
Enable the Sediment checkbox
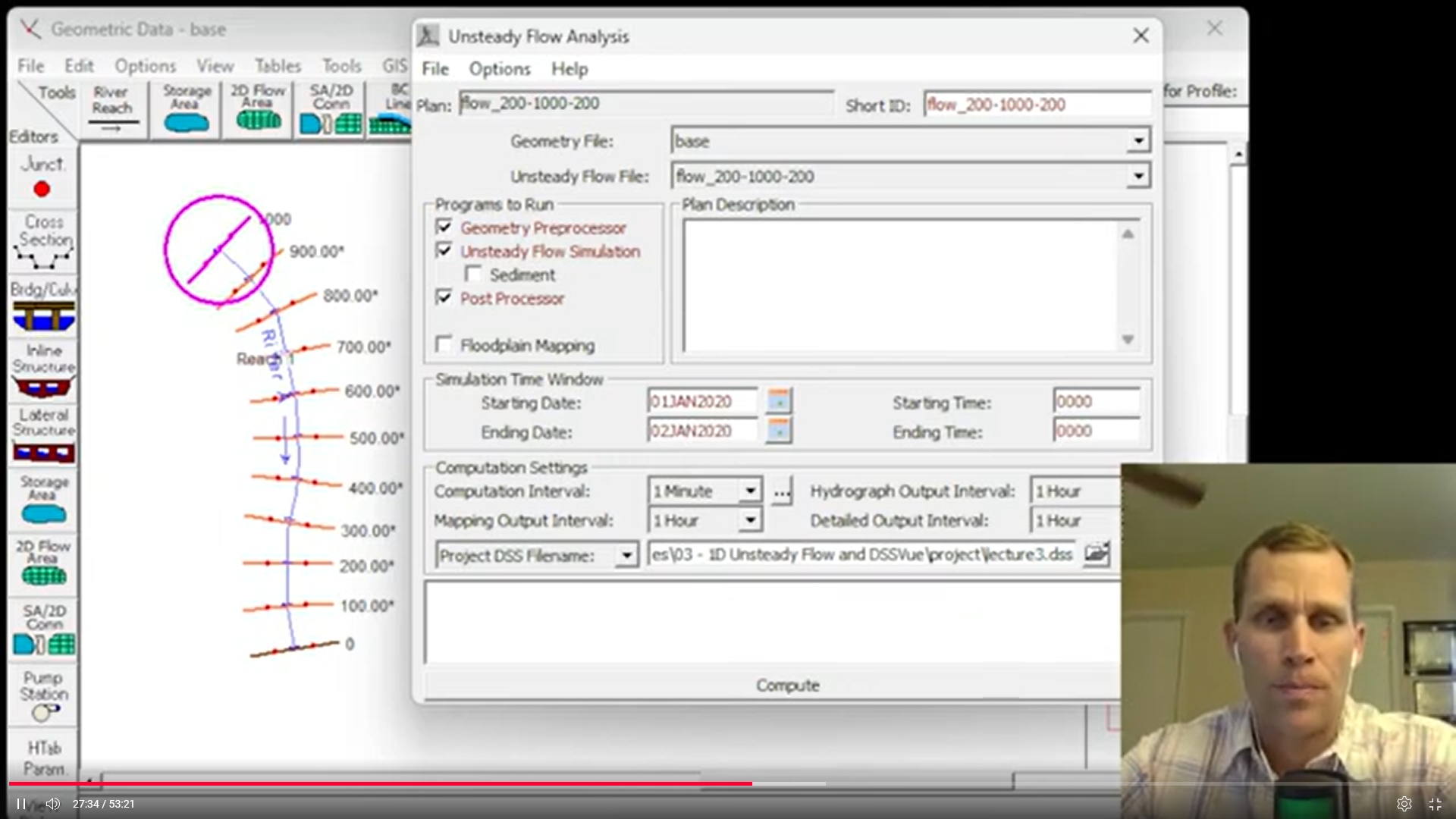[x=473, y=274]
